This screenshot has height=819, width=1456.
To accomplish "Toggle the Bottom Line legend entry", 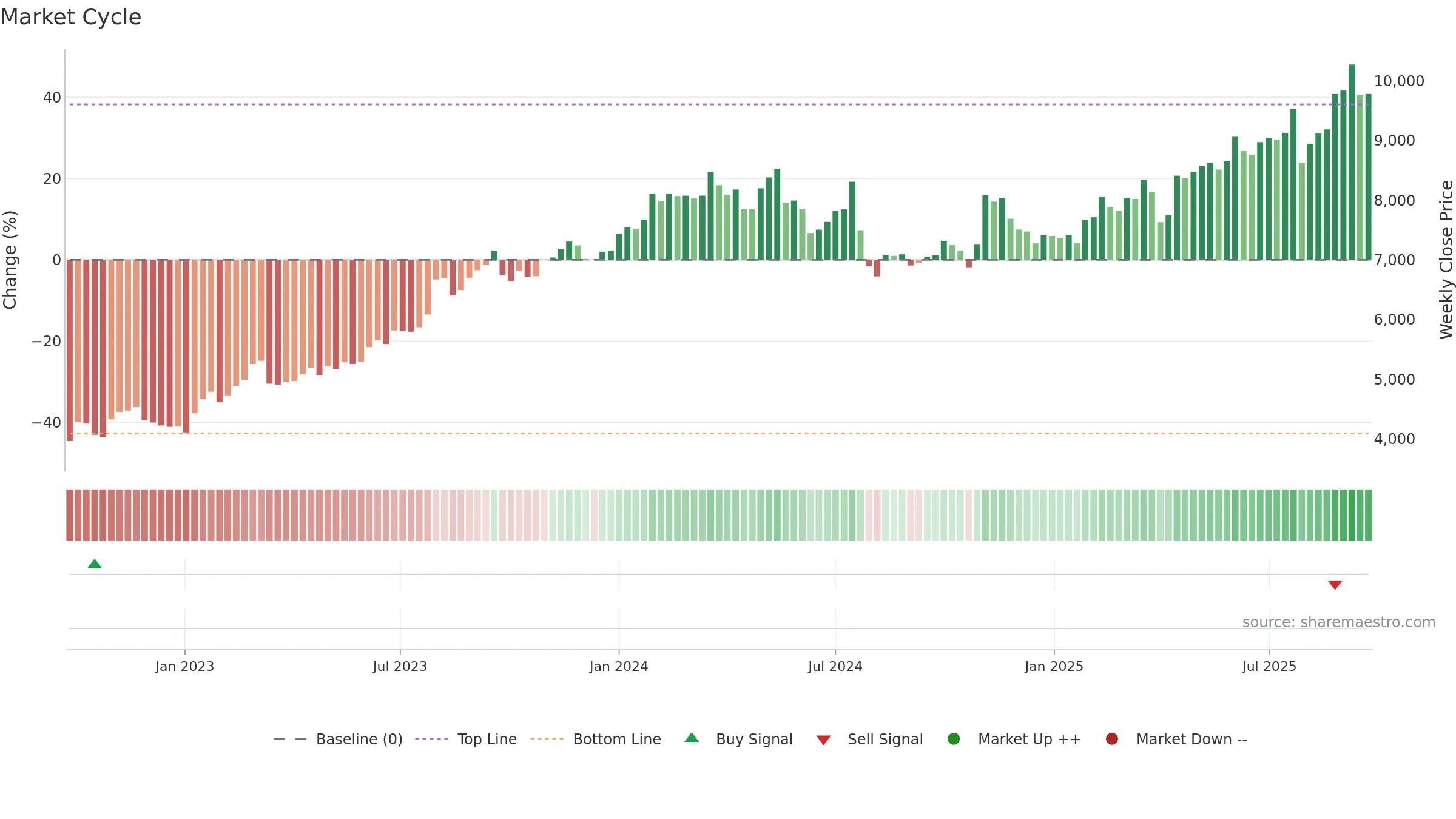I will tap(596, 739).
